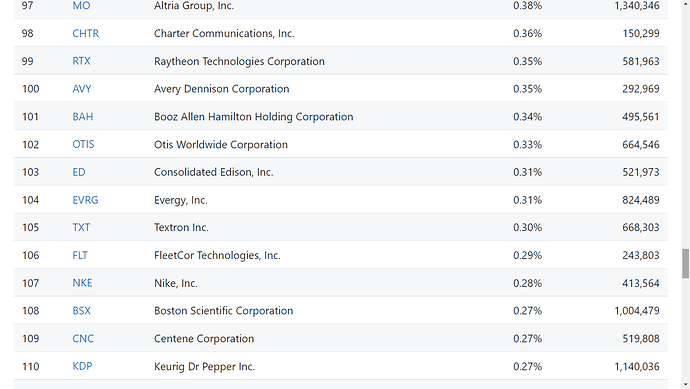
Task: Click the vertical scrollbar thumb
Action: coord(686,264)
